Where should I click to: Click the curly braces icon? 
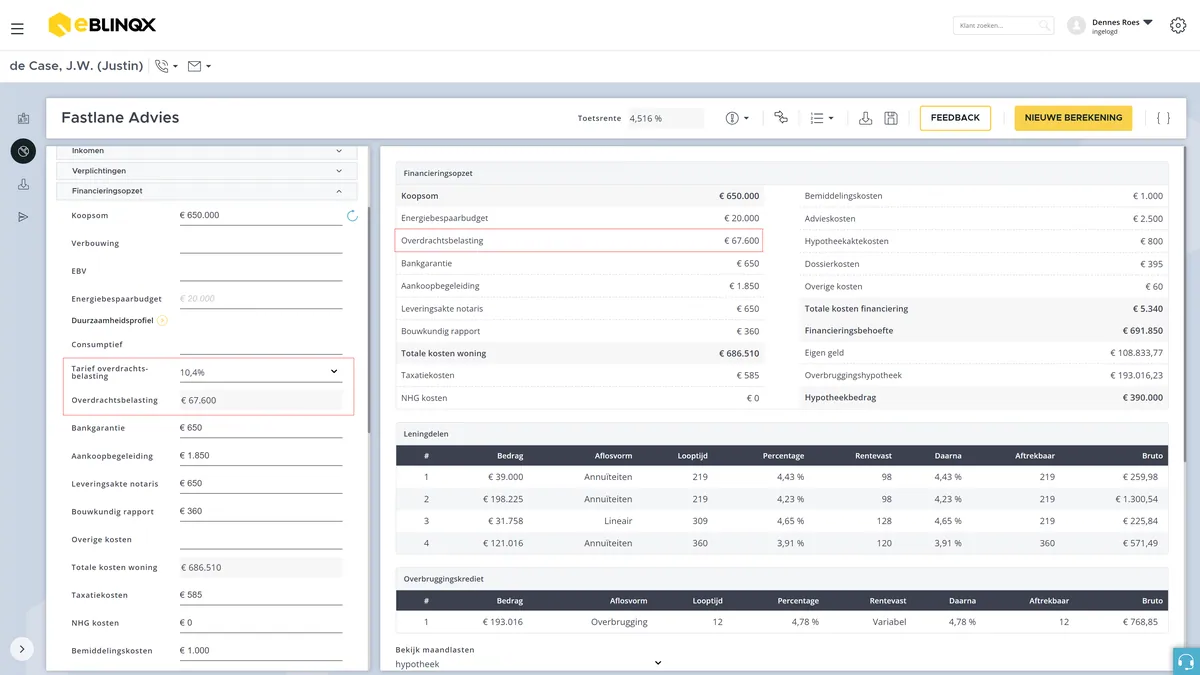tap(1163, 118)
